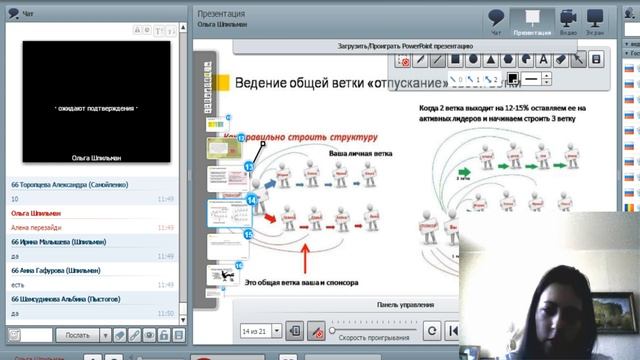Screen dimensions: 640x360
Task: Toggle the chat lock icon
Action: [164, 335]
